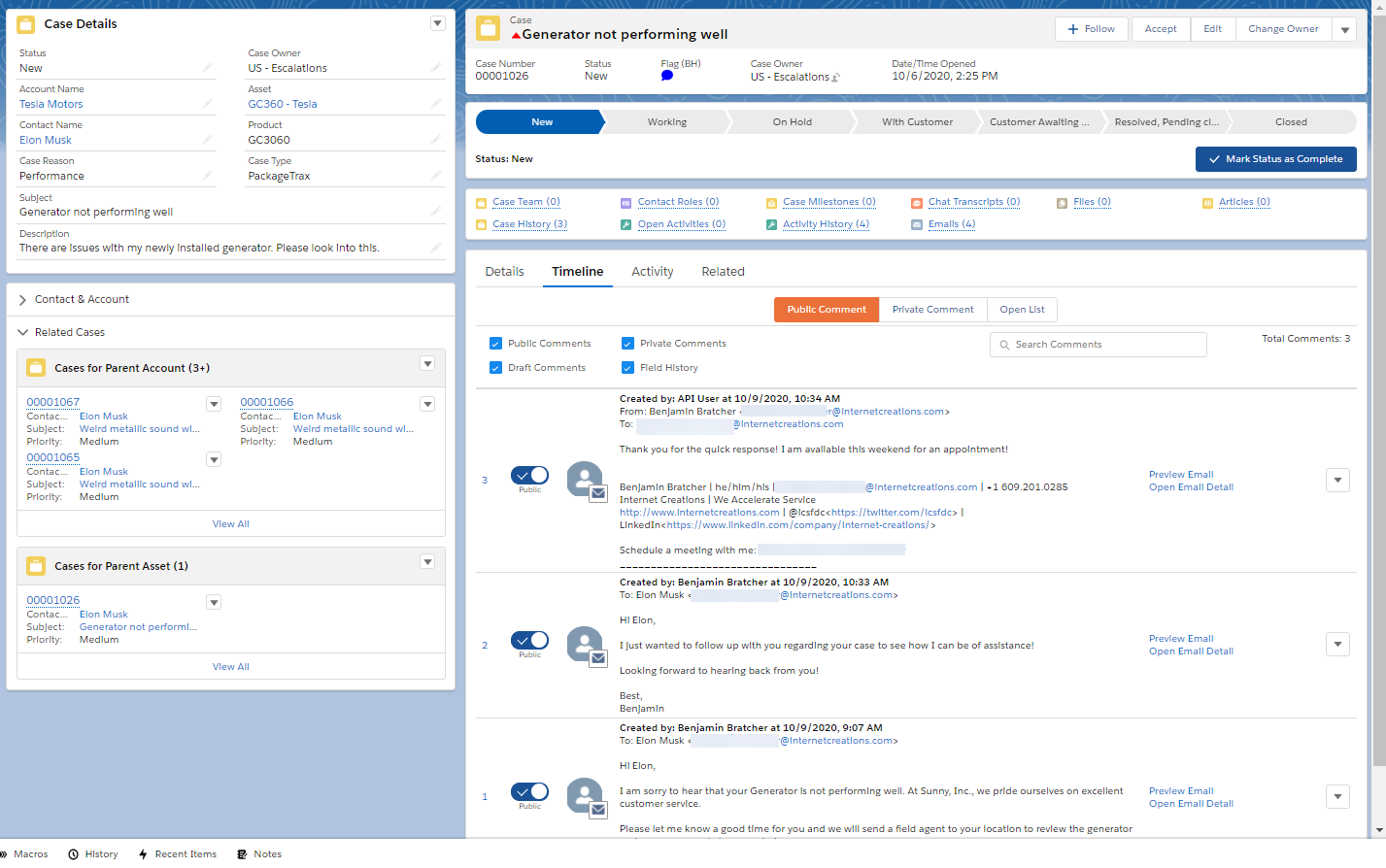
Task: Click the edit pencil for the Subject field
Action: click(435, 212)
